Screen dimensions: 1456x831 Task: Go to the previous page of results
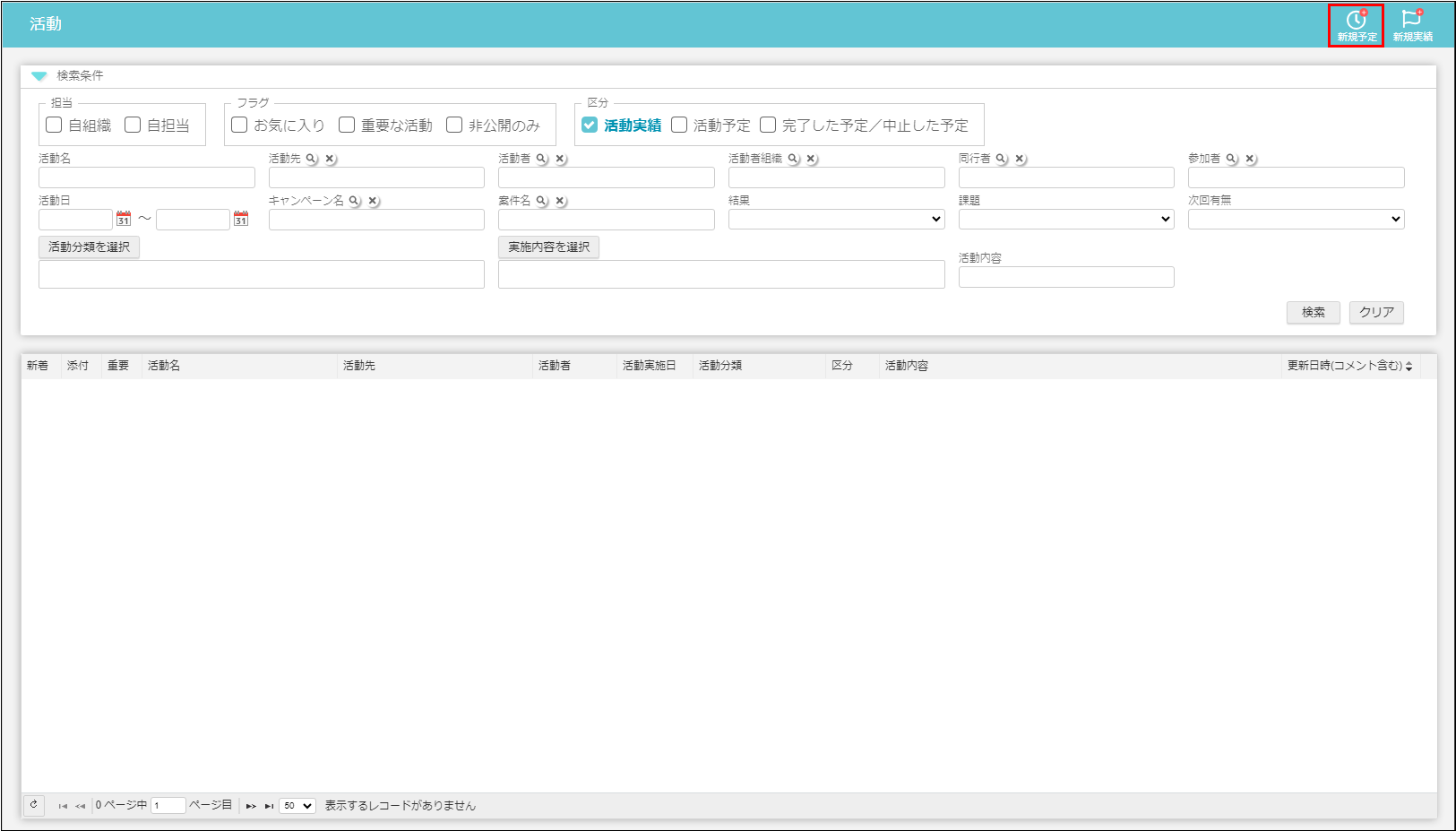pyautogui.click(x=81, y=806)
